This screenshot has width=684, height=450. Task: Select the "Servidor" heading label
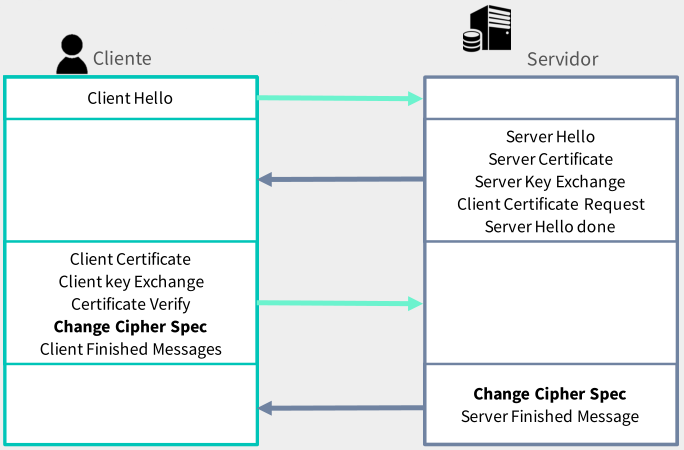[562, 59]
